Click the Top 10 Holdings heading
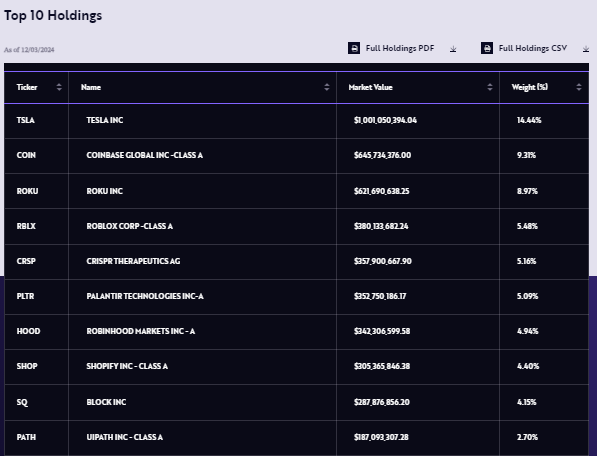The image size is (597, 456). coord(53,16)
